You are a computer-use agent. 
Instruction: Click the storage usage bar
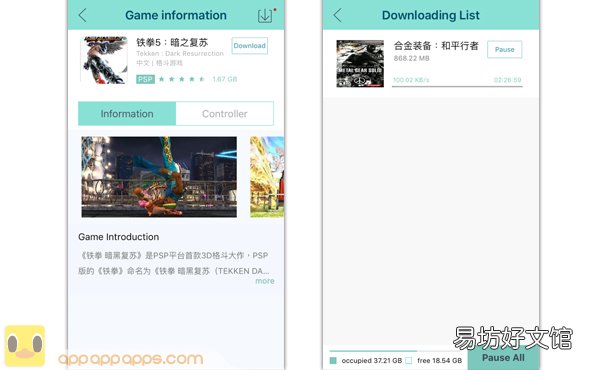pos(396,350)
